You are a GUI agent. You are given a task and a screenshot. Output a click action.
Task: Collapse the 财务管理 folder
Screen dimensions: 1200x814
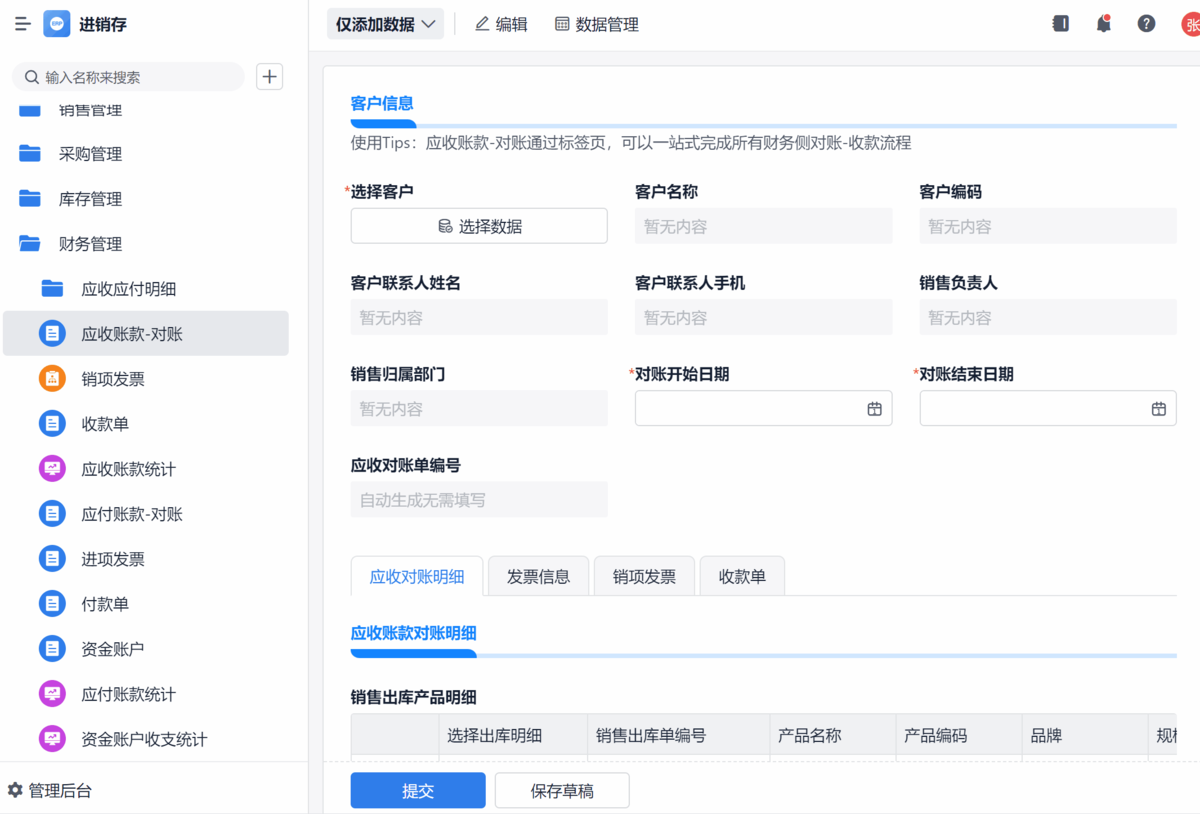(x=90, y=244)
